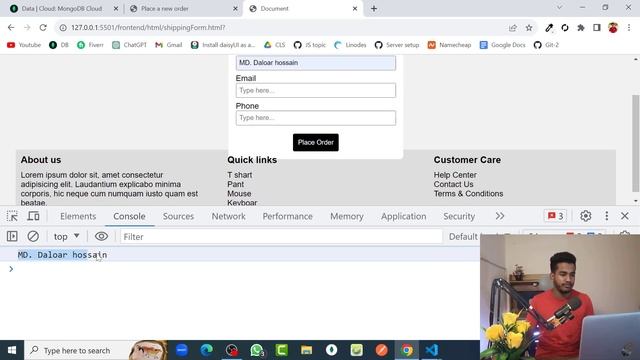Select the MD. Daloar hossain console log
The width and height of the screenshot is (640, 360).
pyautogui.click(x=62, y=255)
